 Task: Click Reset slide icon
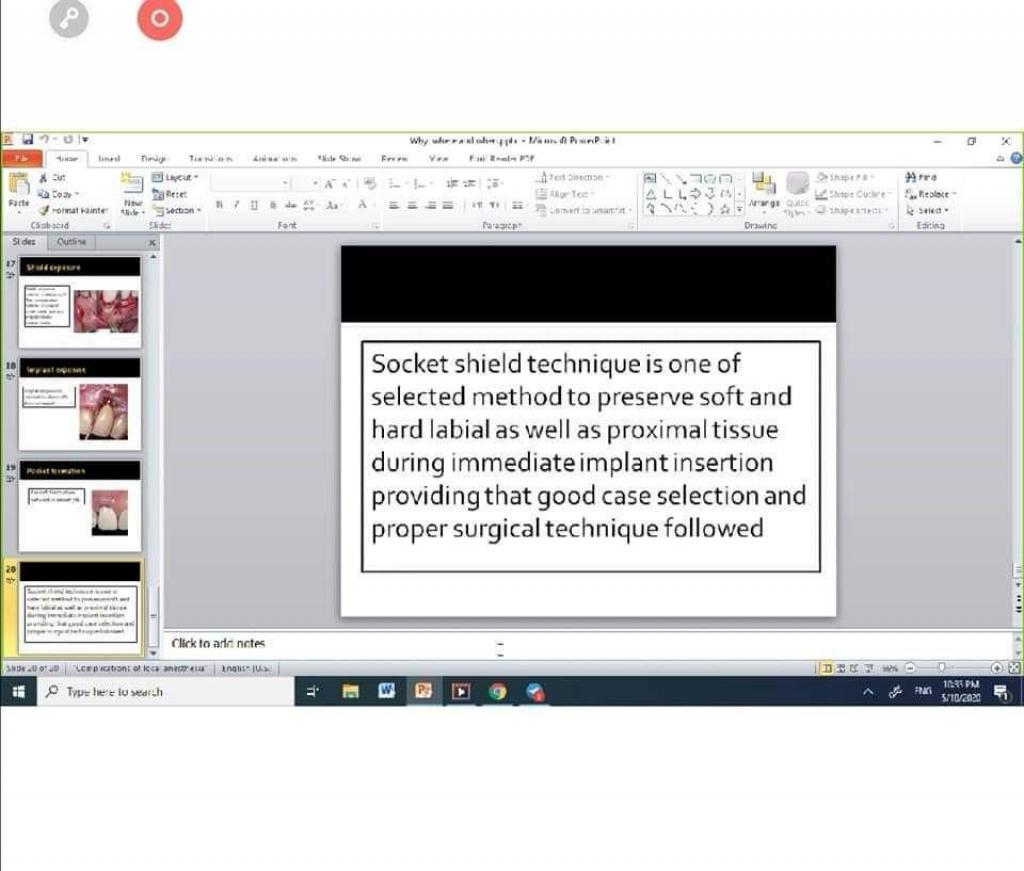tap(171, 194)
